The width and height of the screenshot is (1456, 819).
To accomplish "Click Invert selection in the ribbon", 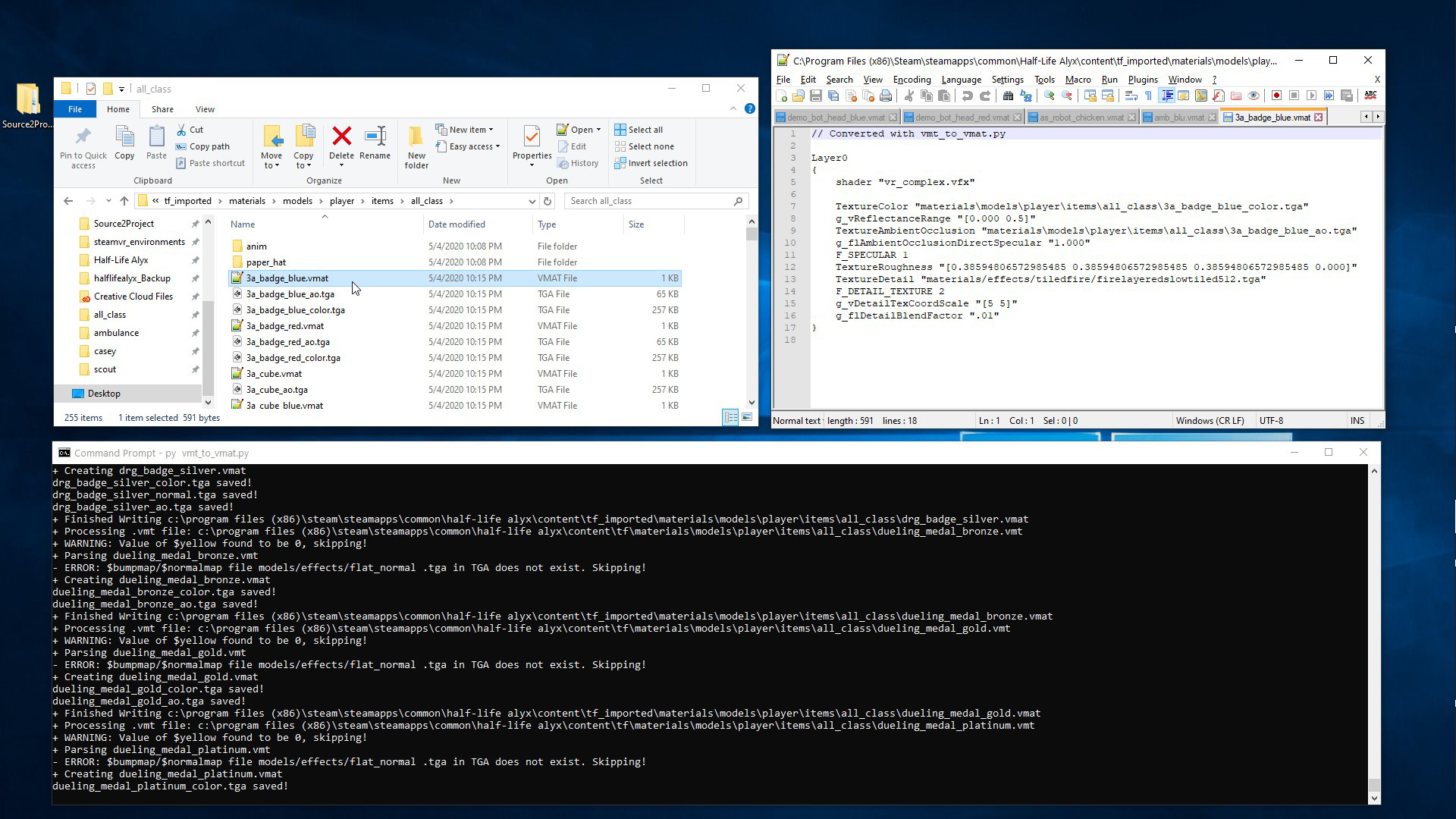I will [x=651, y=163].
